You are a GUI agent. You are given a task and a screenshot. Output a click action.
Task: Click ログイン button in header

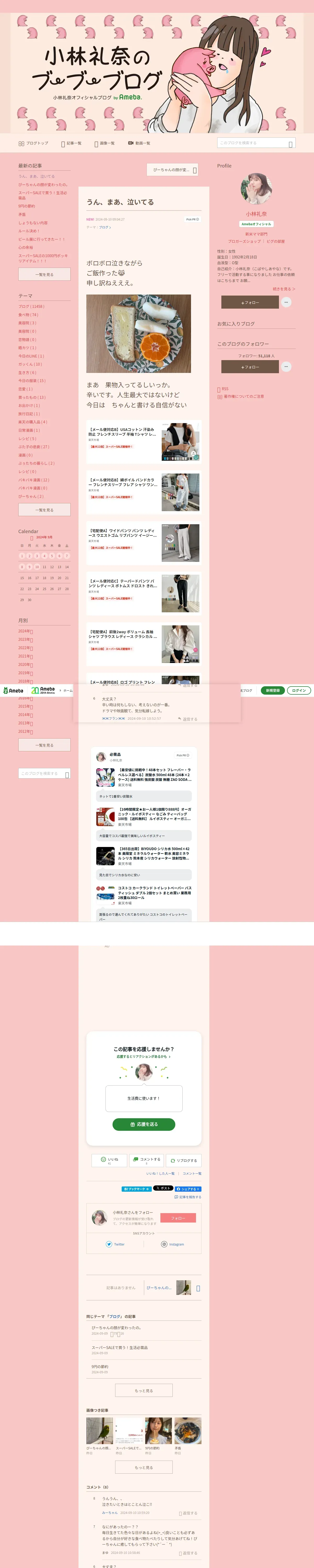click(299, 690)
